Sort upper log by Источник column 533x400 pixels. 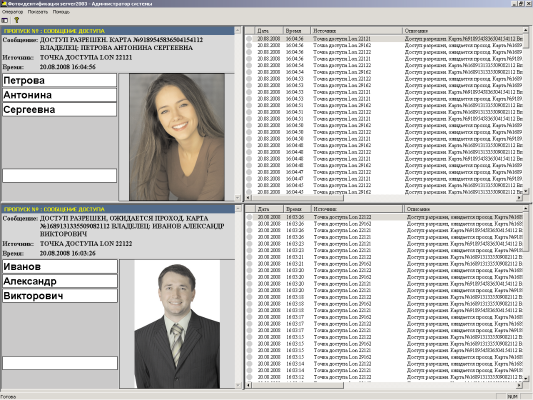click(356, 31)
